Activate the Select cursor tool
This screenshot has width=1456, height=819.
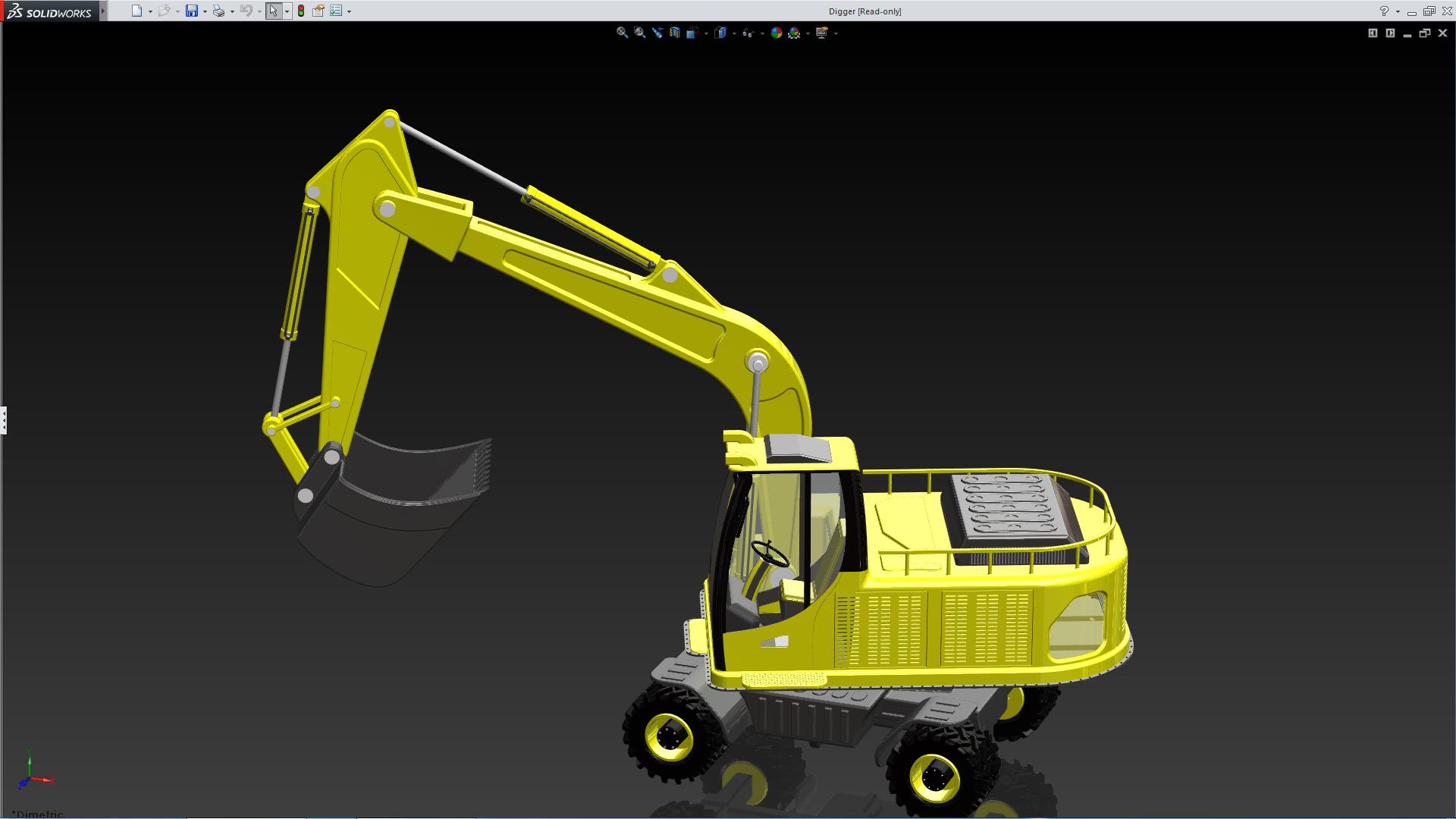[273, 11]
